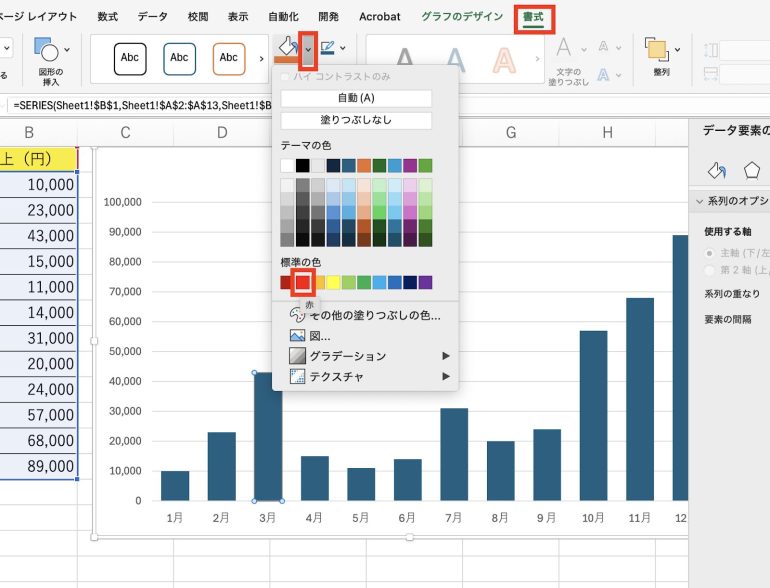Image resolution: width=770 pixels, height=588 pixels.
Task: Open the Acrobat ribbon tab
Action: [380, 17]
